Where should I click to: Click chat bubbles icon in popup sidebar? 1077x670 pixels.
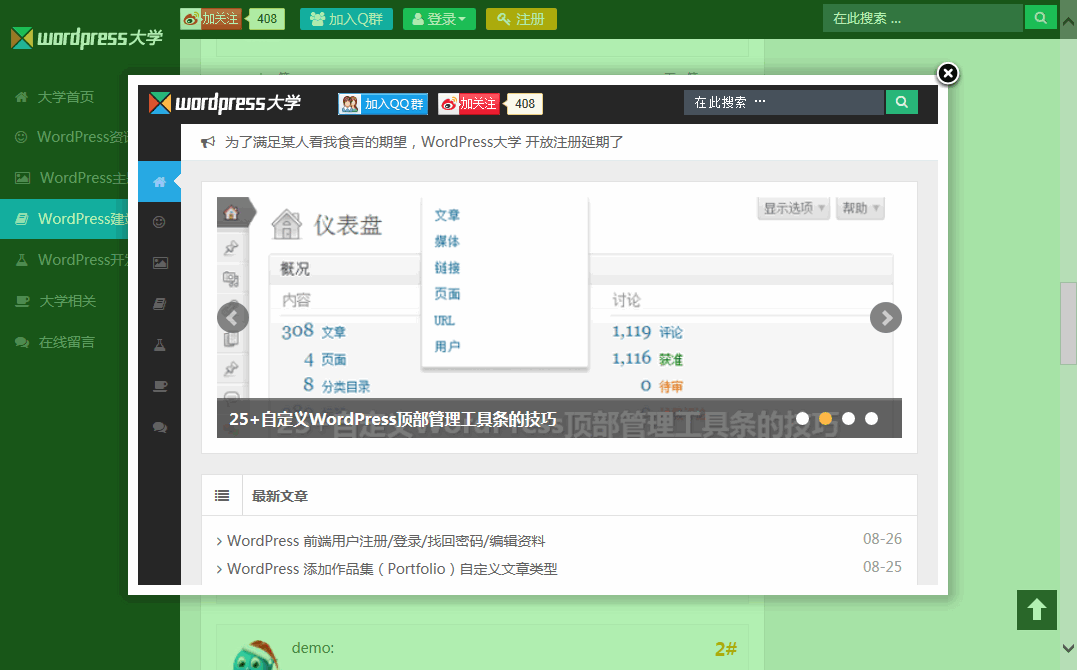[x=160, y=427]
